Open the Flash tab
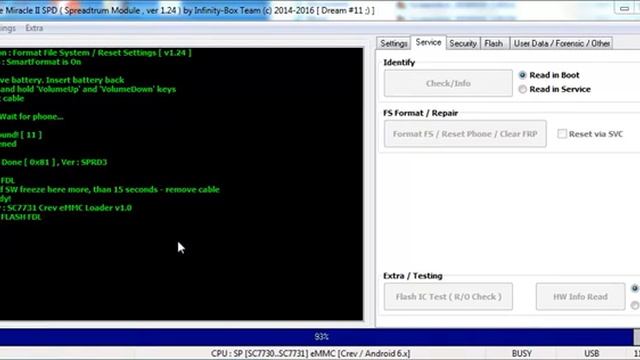The image size is (640, 360). tap(494, 43)
